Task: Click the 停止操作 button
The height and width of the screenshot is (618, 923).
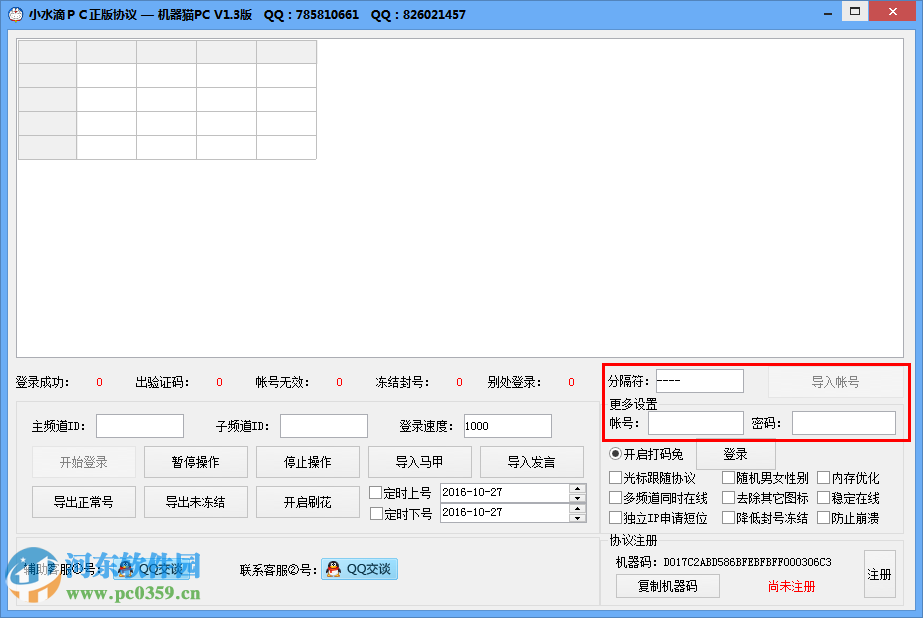Action: click(x=307, y=462)
